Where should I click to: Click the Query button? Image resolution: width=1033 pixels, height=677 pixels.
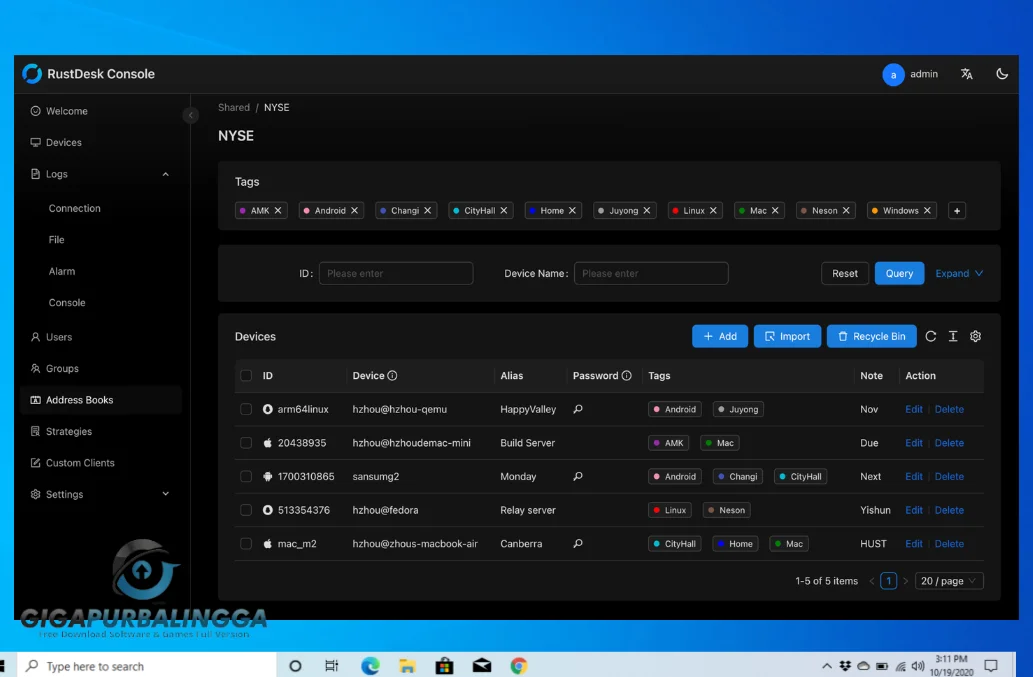(x=899, y=273)
